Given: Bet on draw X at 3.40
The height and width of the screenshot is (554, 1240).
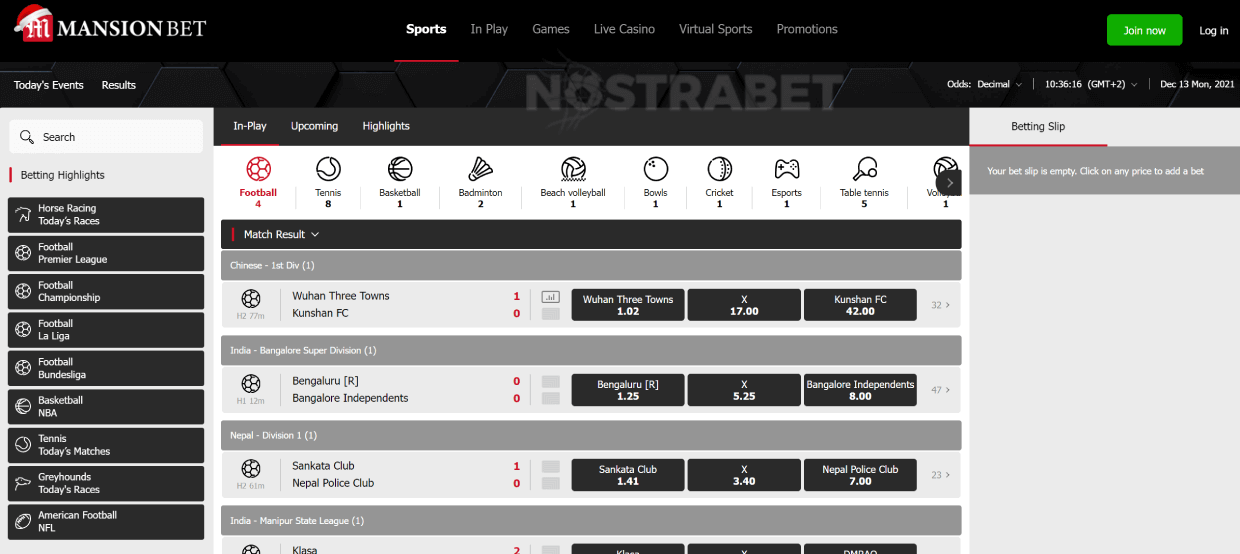Looking at the screenshot, I should [744, 475].
